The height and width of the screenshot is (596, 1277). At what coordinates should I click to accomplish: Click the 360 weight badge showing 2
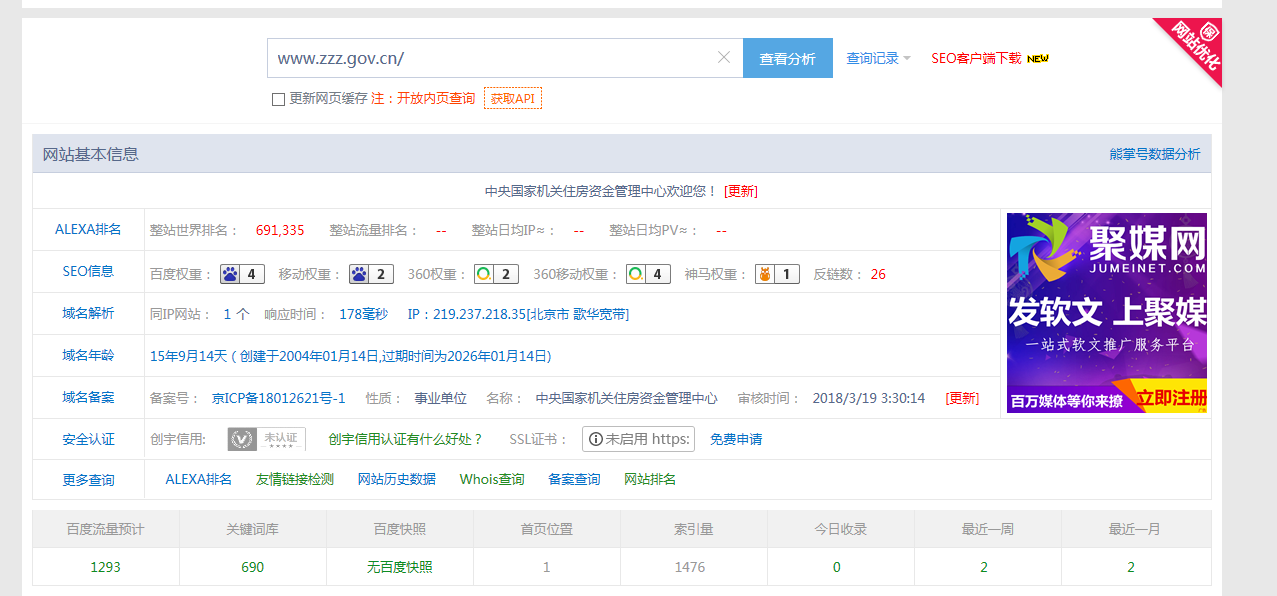pyautogui.click(x=496, y=274)
